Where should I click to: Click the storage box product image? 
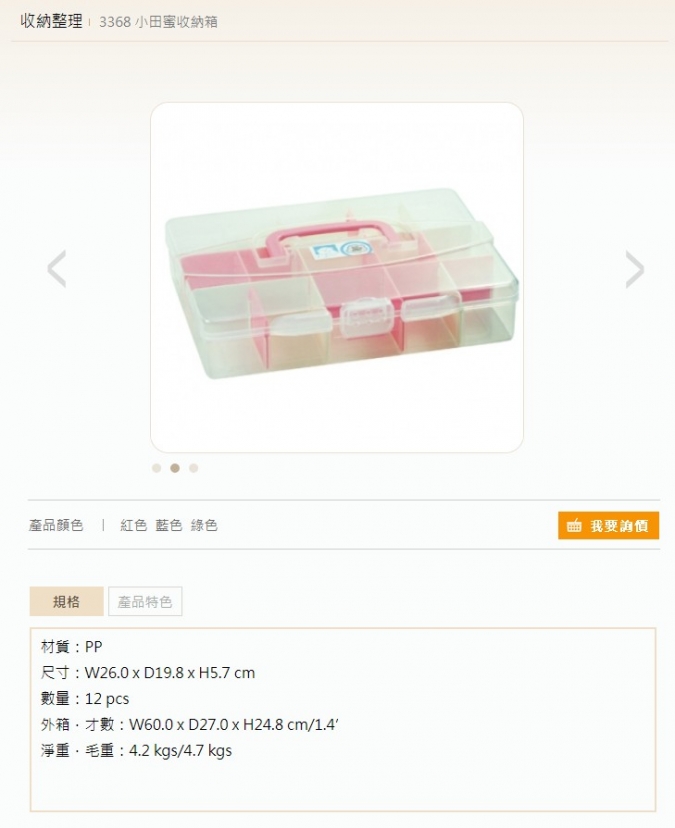click(x=337, y=277)
